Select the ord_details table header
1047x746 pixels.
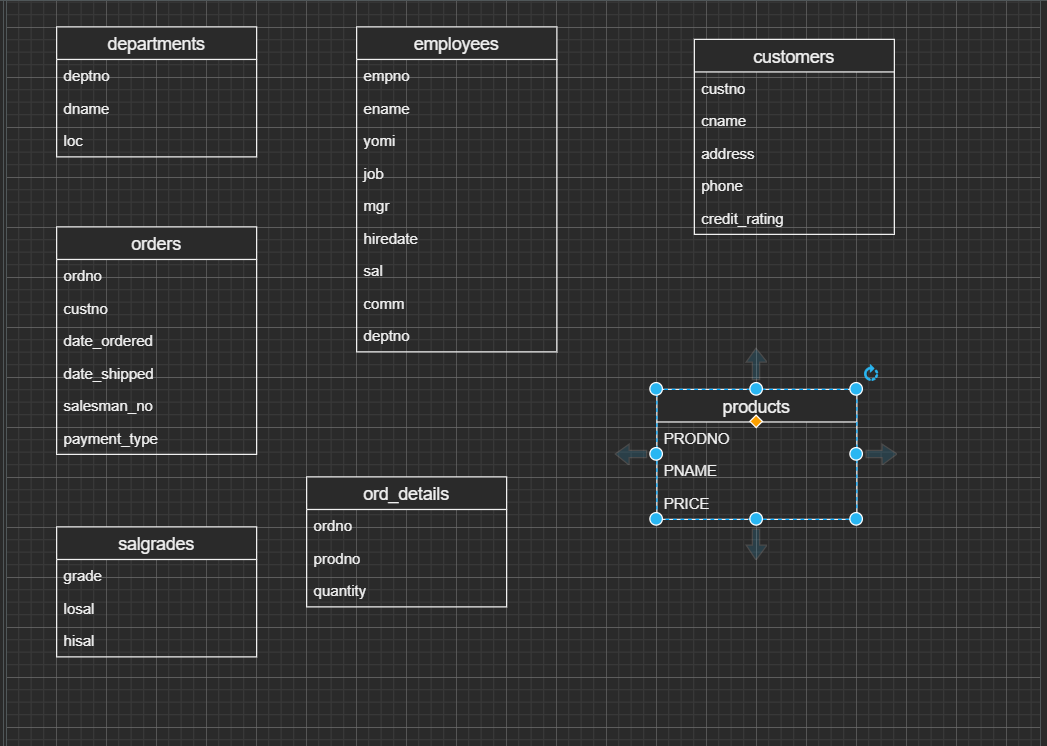406,493
